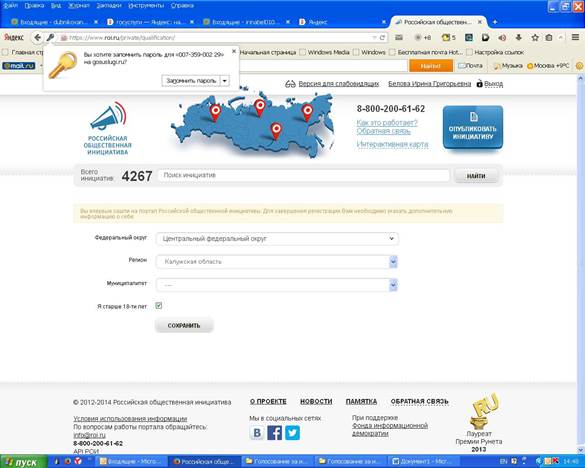Click the orange Найти button in toolbar

point(431,66)
